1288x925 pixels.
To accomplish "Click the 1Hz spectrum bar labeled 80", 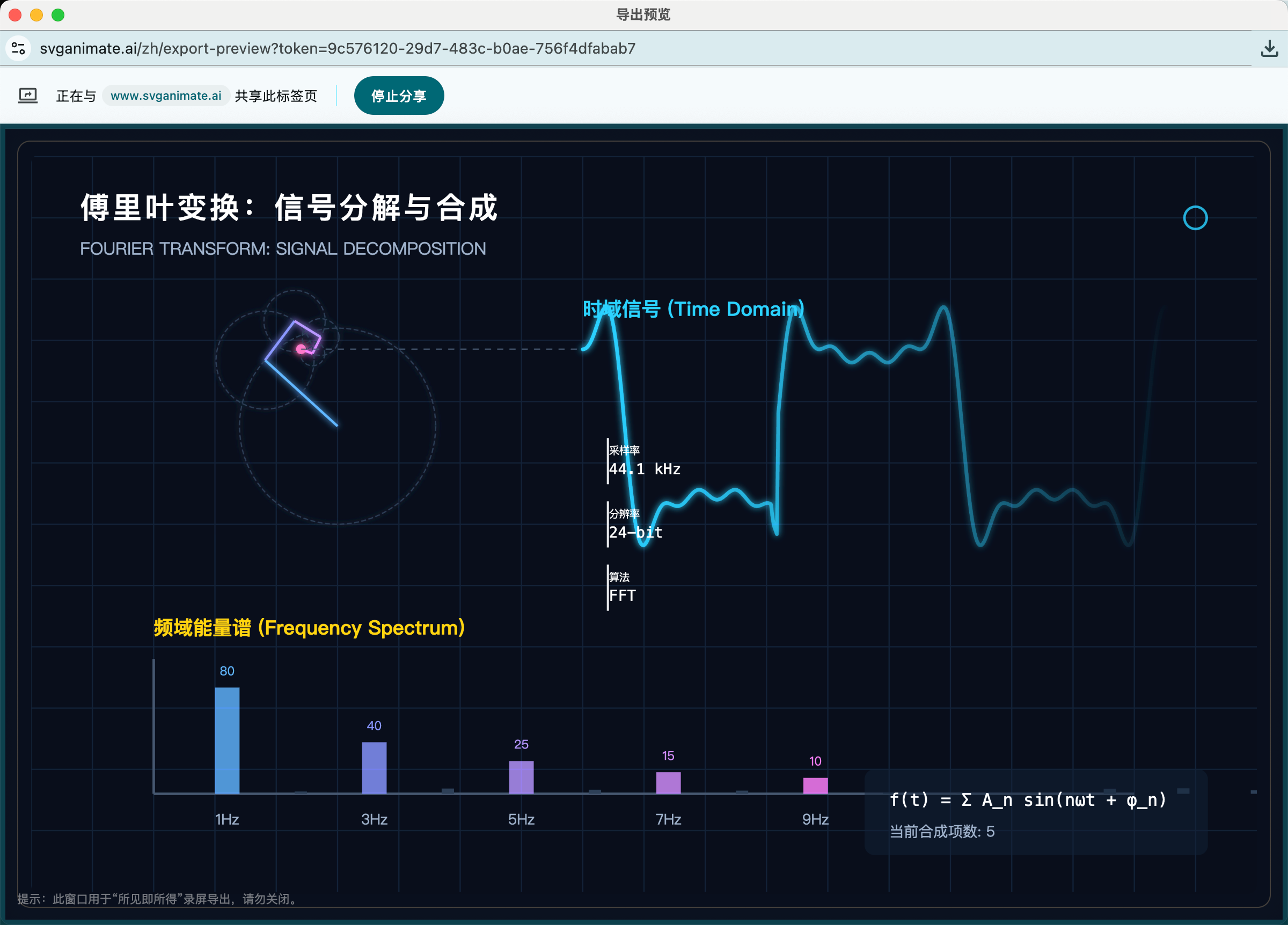I will tap(226, 740).
